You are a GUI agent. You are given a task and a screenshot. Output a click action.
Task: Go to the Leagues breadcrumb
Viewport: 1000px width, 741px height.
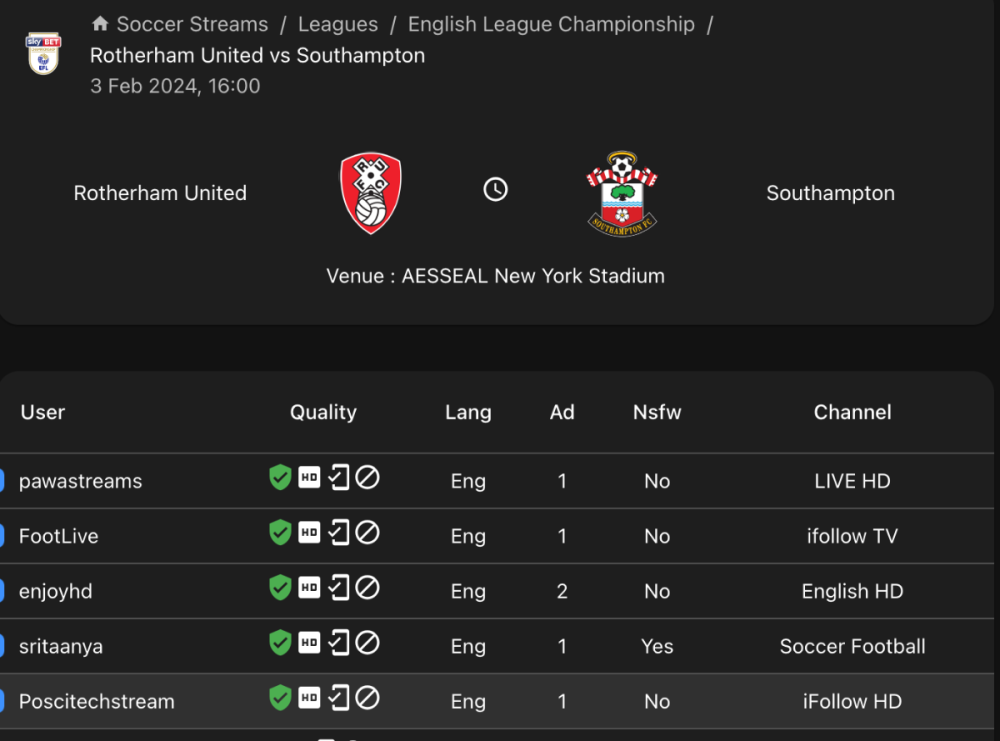pos(338,24)
